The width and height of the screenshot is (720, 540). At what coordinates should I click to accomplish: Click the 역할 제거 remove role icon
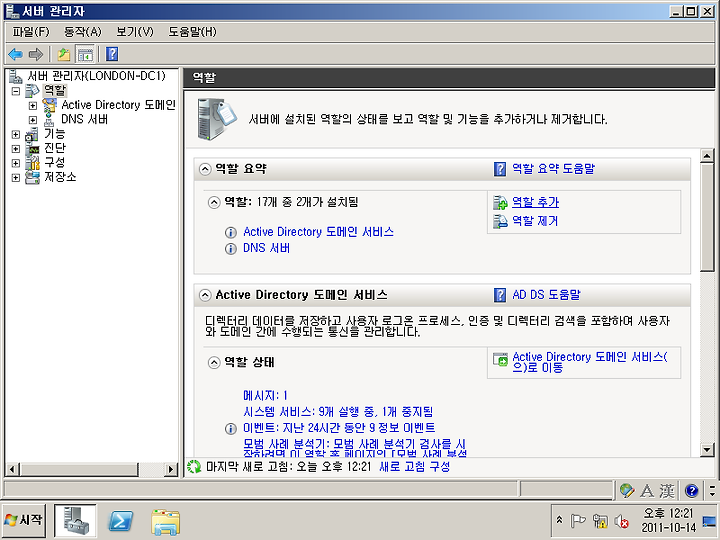[x=500, y=221]
